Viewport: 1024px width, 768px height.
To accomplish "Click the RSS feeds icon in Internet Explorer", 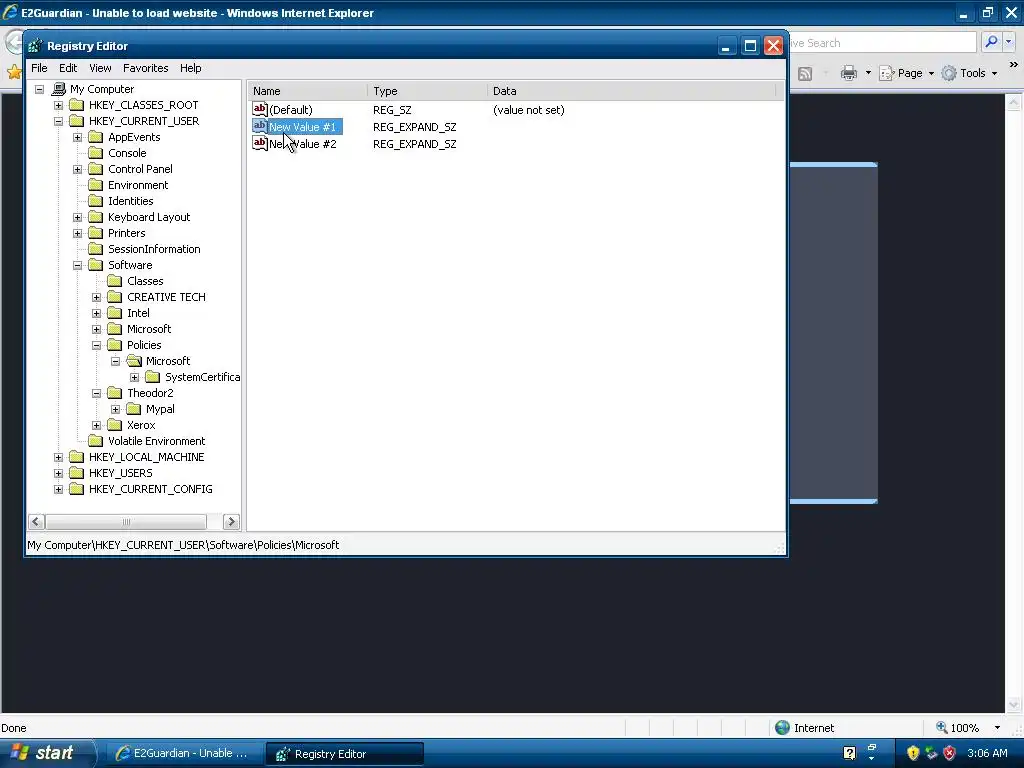I will click(x=805, y=73).
